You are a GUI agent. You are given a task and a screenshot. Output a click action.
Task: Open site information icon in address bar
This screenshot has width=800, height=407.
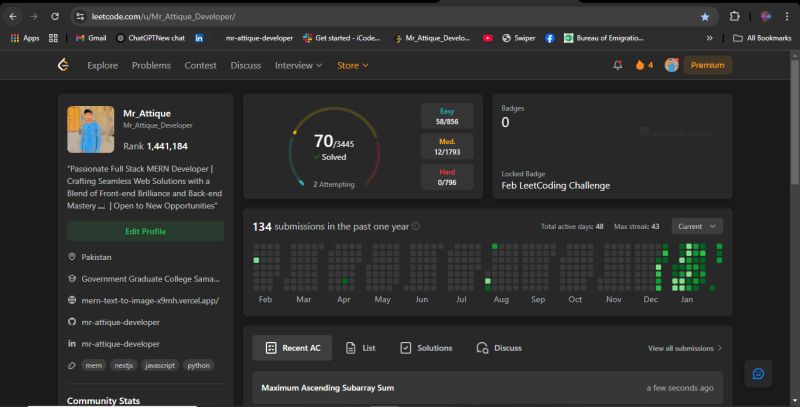pyautogui.click(x=80, y=17)
